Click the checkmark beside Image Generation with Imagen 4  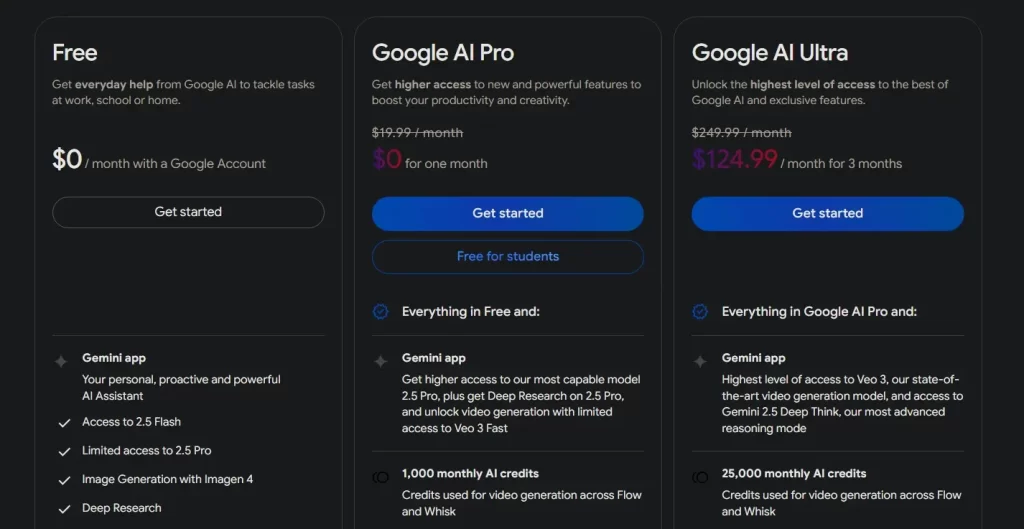(x=64, y=481)
